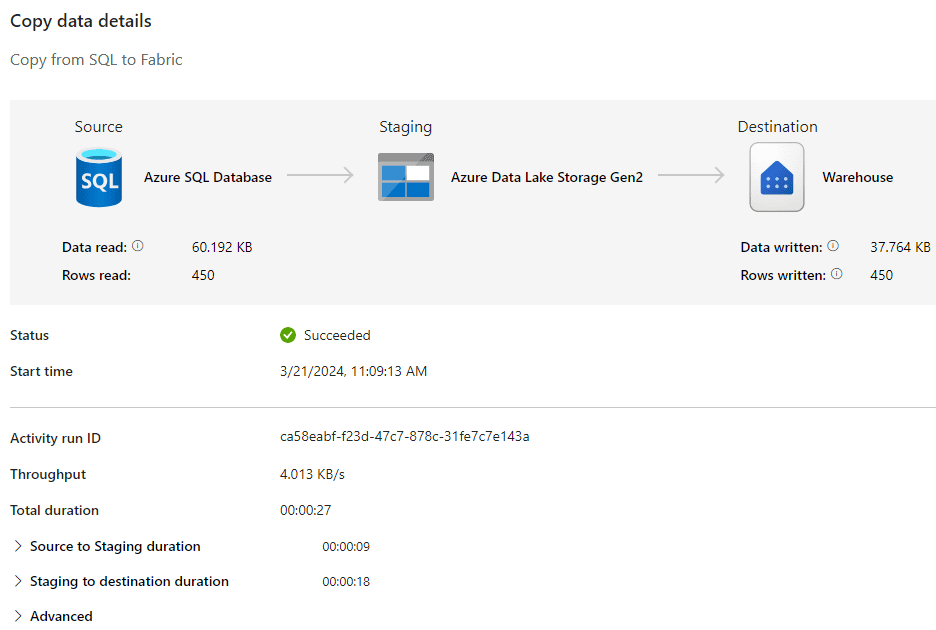The width and height of the screenshot is (936, 630).
Task: Click the Status label
Action: click(x=29, y=335)
